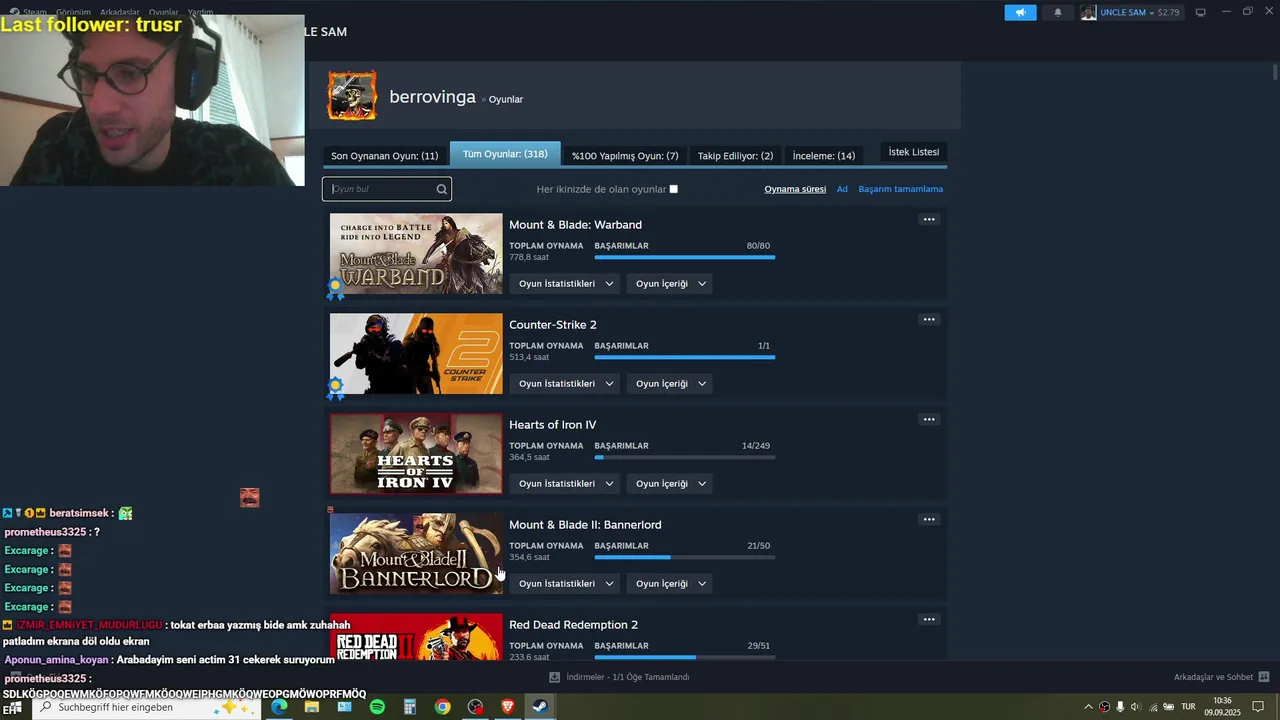Expand Oyun İstatistikleri for Mount & Blade: Warband

[x=565, y=284]
